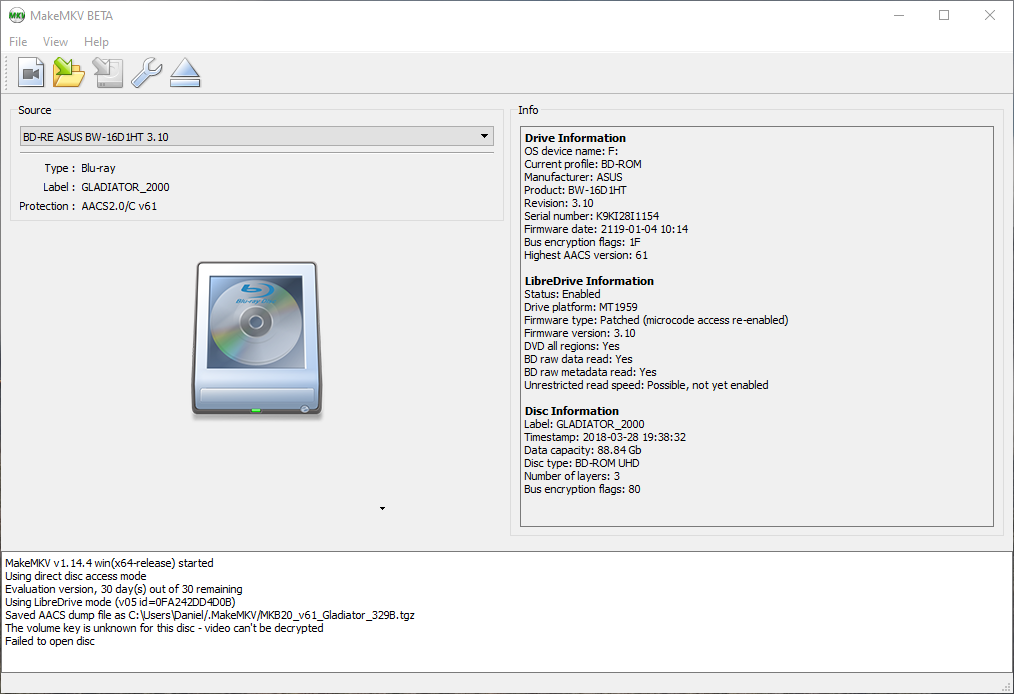Open the File menu
Viewport: 1014px width, 694px height.
18,42
